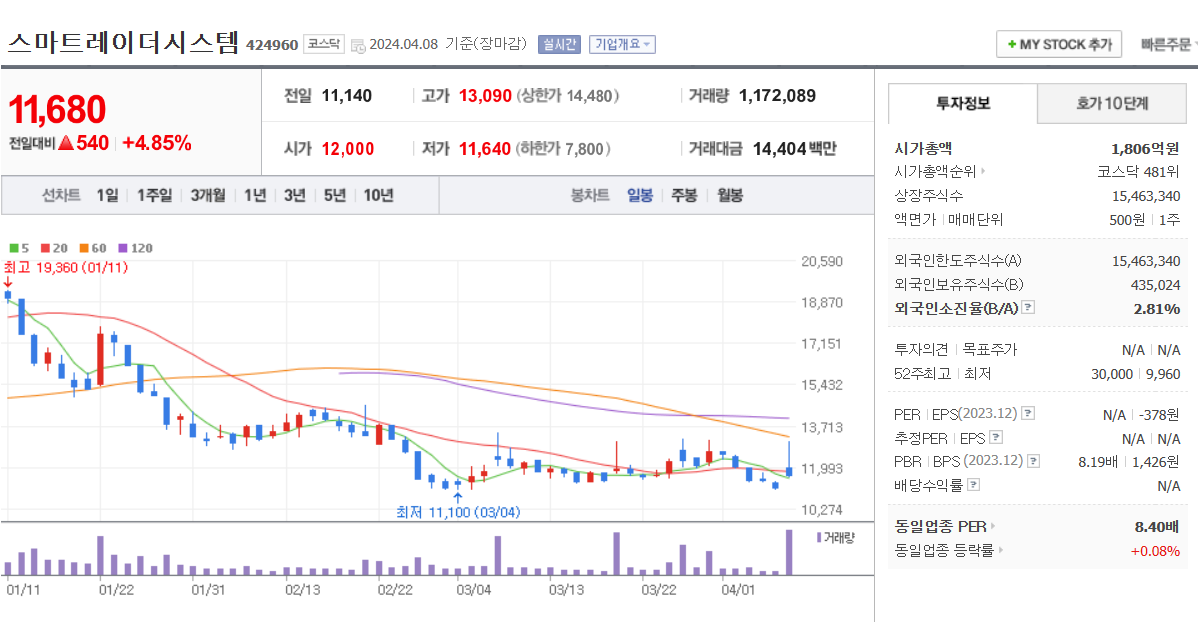This screenshot has width=1198, height=622.
Task: Click the 52주최고 value 30,000
Action: 1112,374
